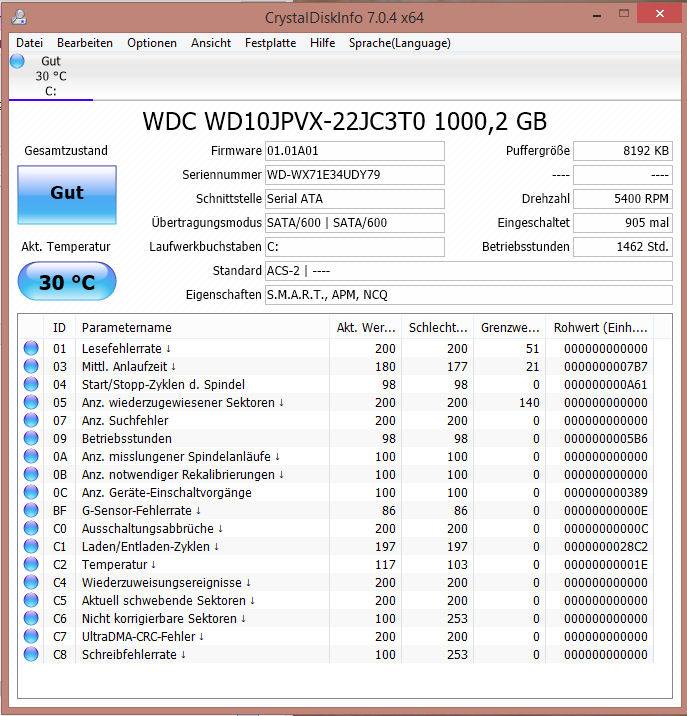Click the Rohwert column header
Screen dimensions: 687x716
[x=600, y=327]
